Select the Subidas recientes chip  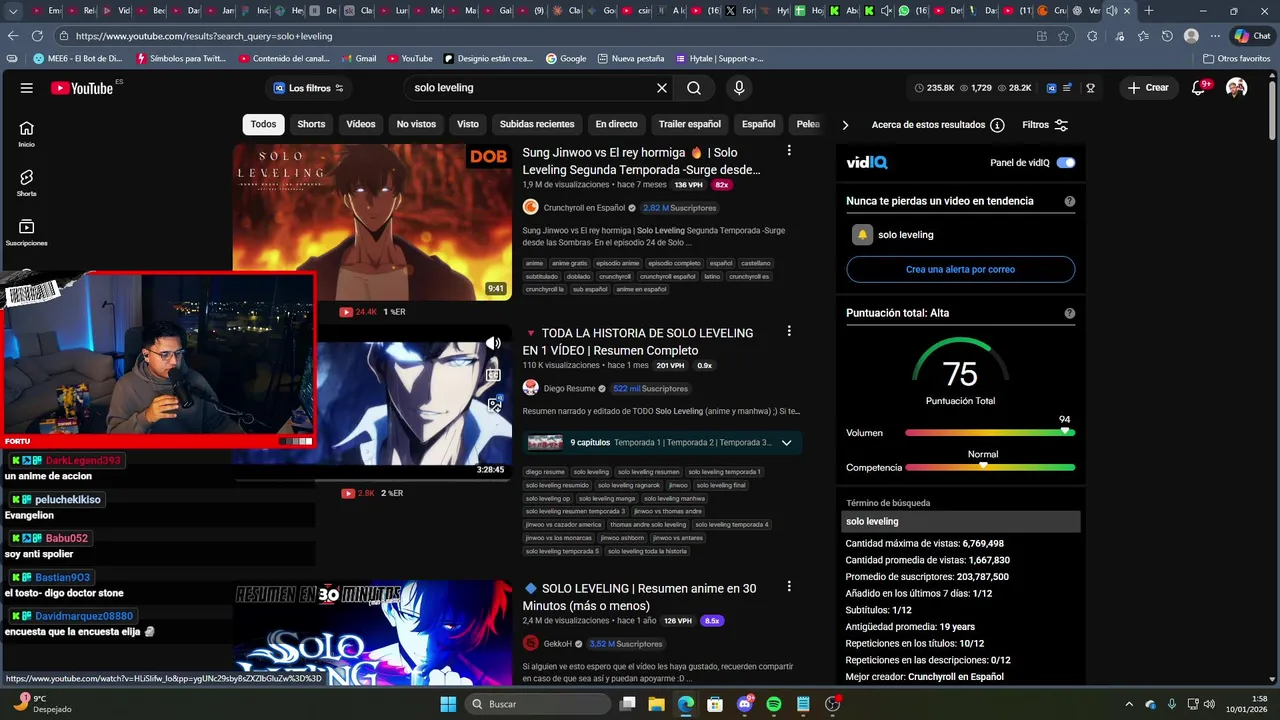[537, 125]
